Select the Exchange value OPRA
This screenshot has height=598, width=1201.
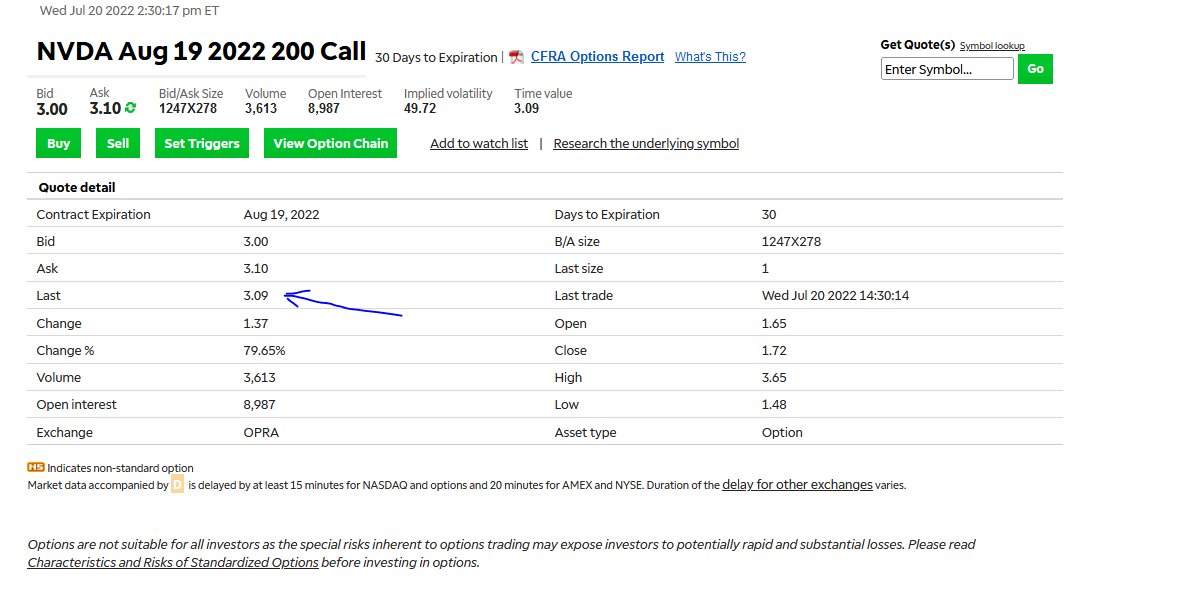click(x=261, y=433)
